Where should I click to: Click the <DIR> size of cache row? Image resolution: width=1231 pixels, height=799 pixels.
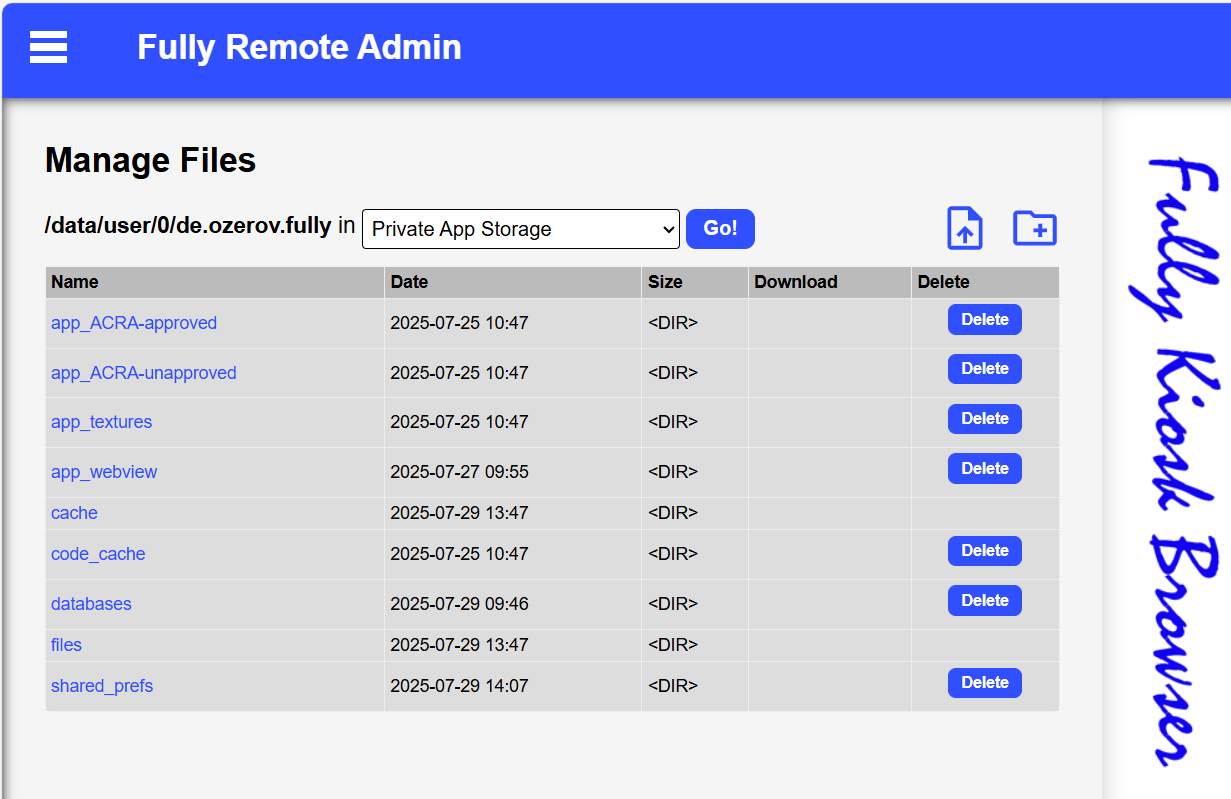pos(673,513)
